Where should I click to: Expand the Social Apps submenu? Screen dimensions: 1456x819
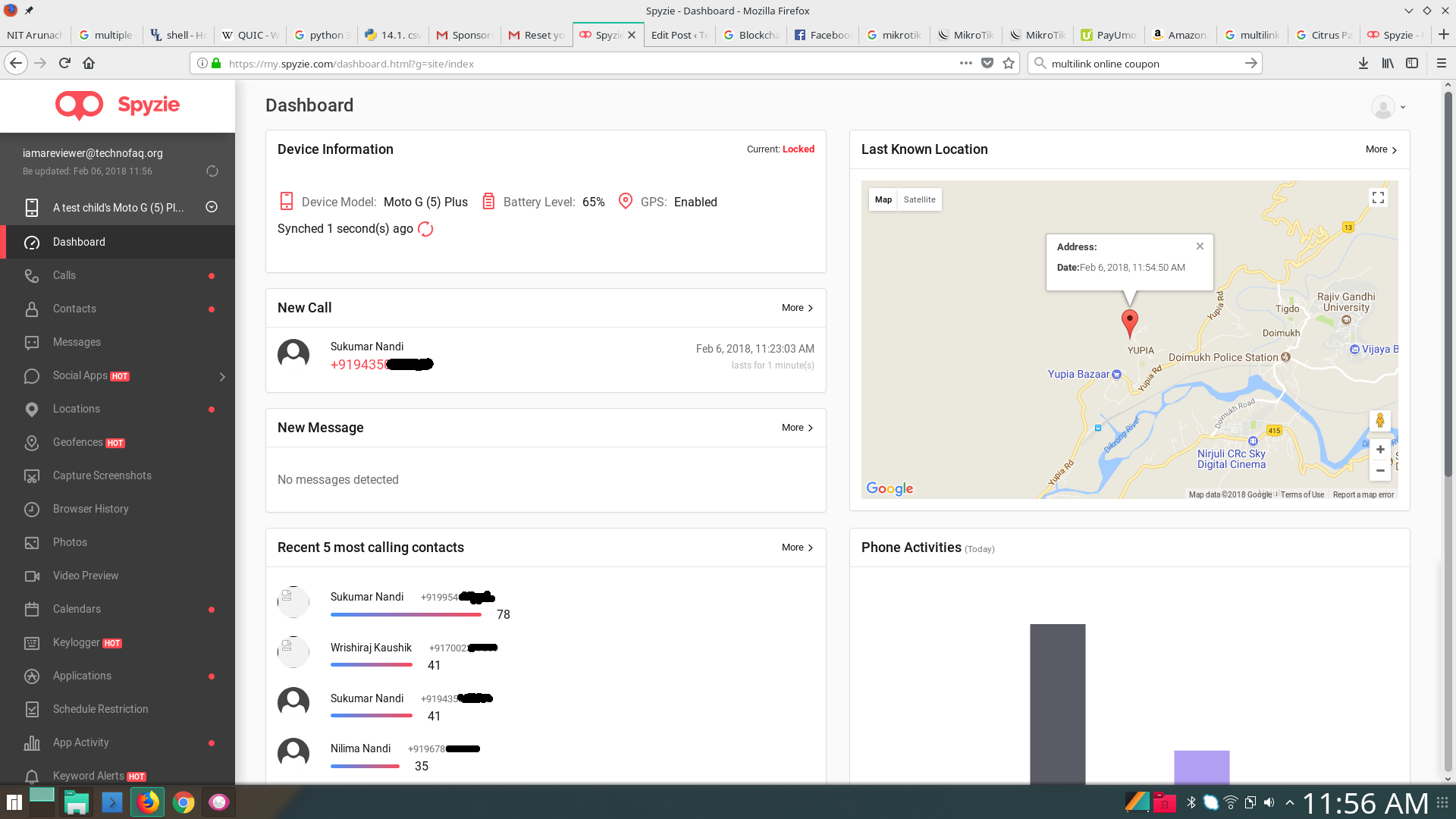pos(222,377)
